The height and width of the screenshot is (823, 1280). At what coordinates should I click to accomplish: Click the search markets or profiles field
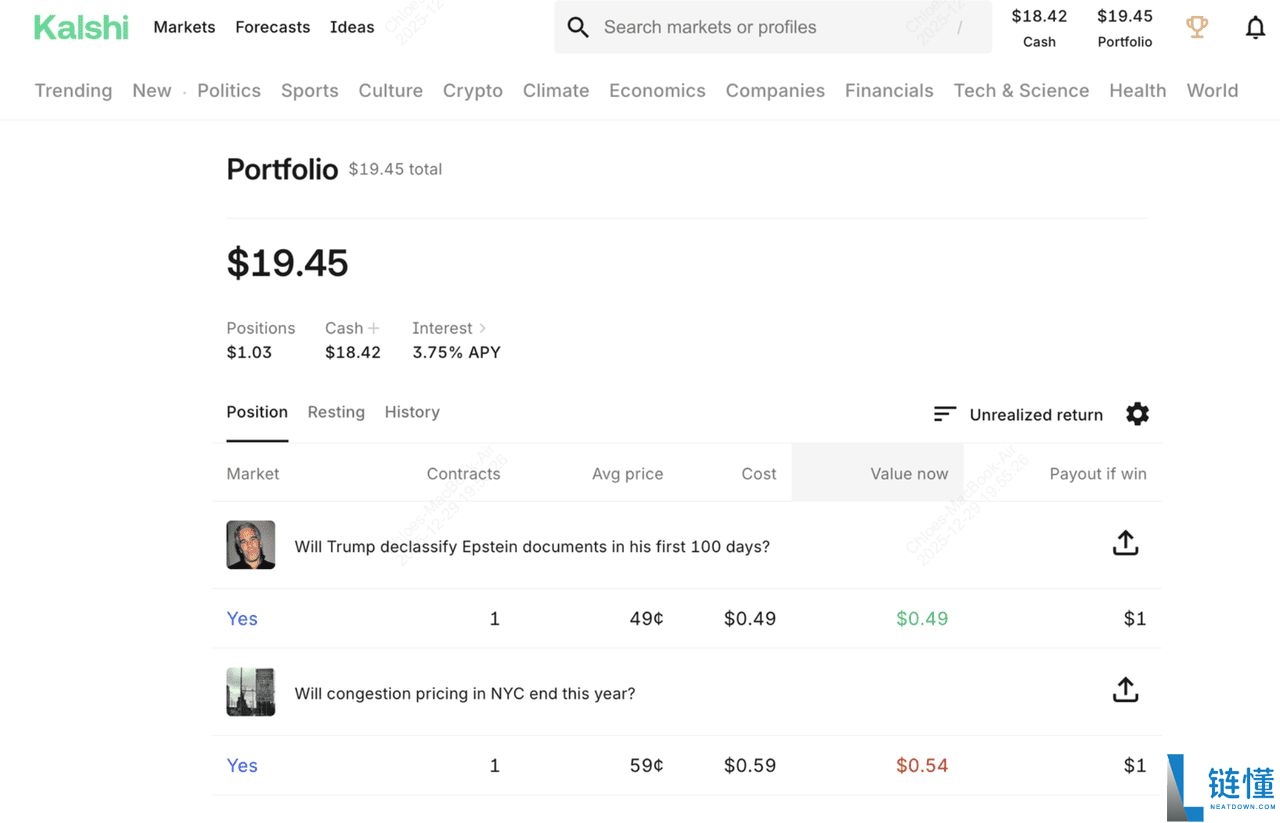pyautogui.click(x=773, y=27)
